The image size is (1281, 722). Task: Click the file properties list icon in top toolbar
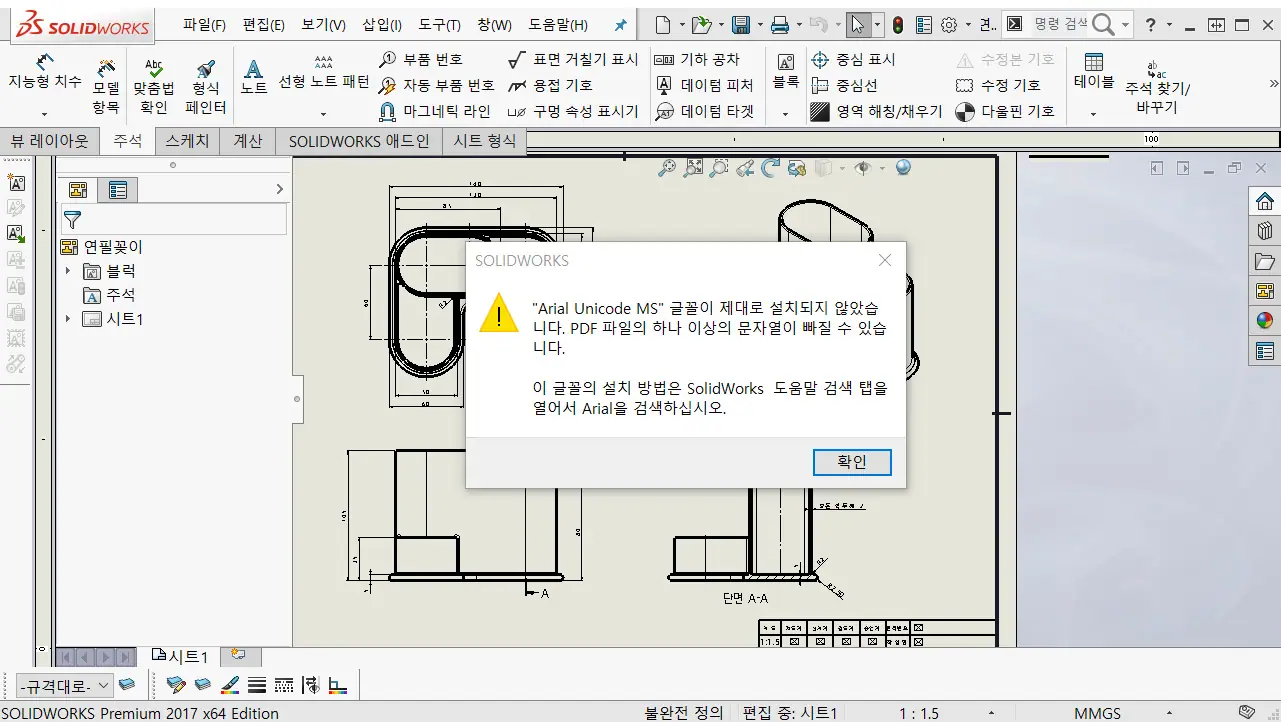tap(923, 25)
